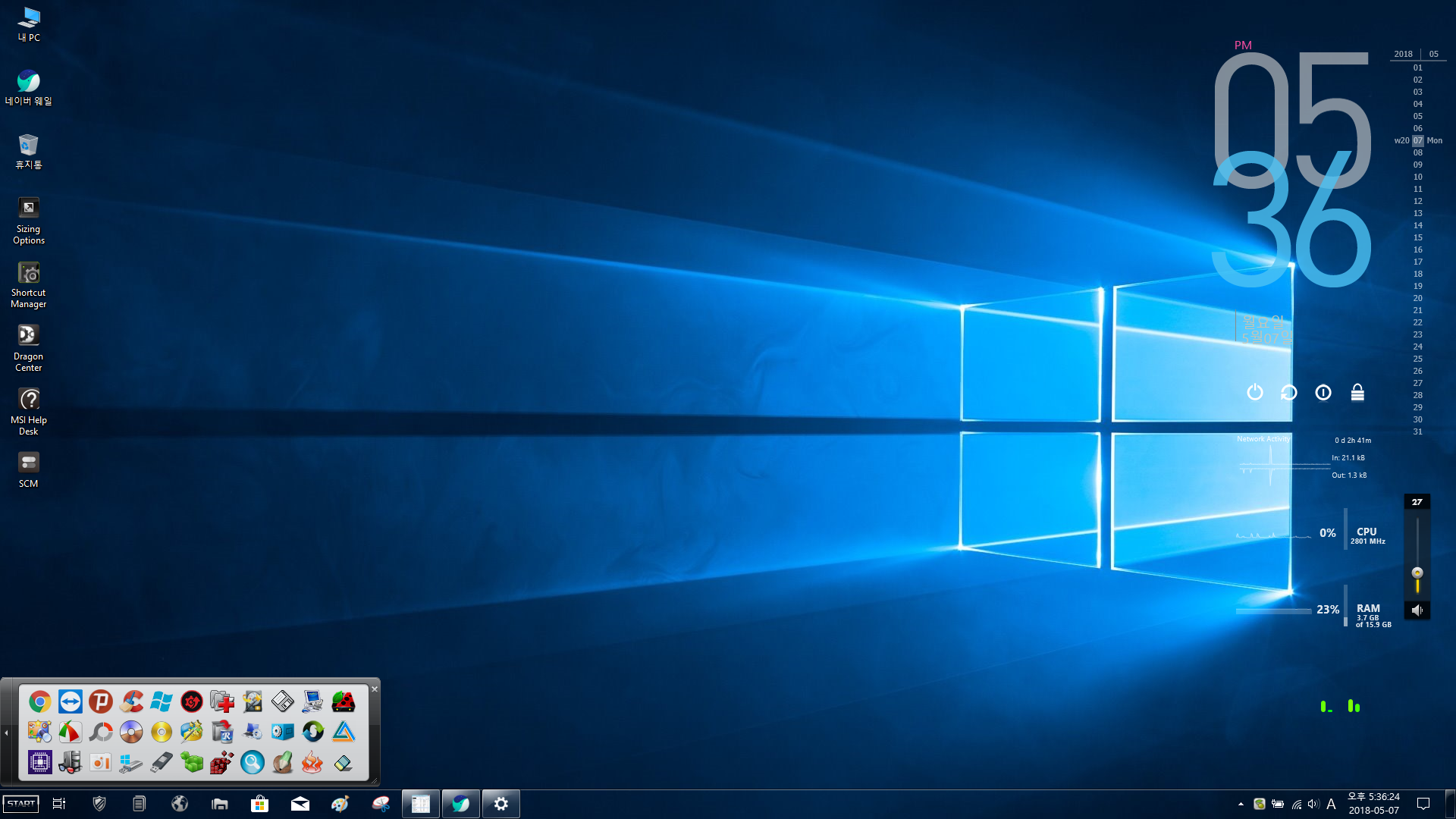Viewport: 1456px width, 819px height.
Task: Open Task View on the taskbar
Action: [x=59, y=804]
